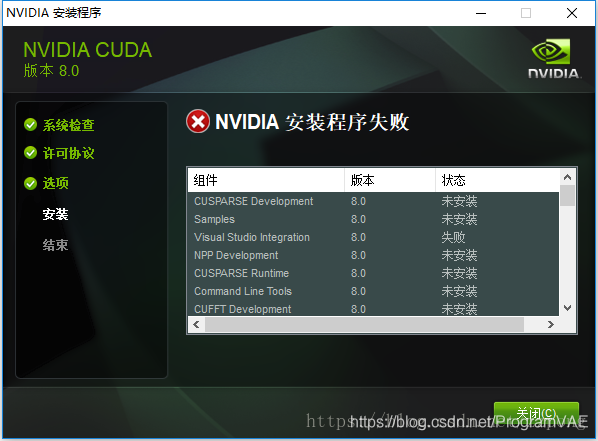Click the 未安装 status of Samples
598x441 pixels.
[x=459, y=219]
